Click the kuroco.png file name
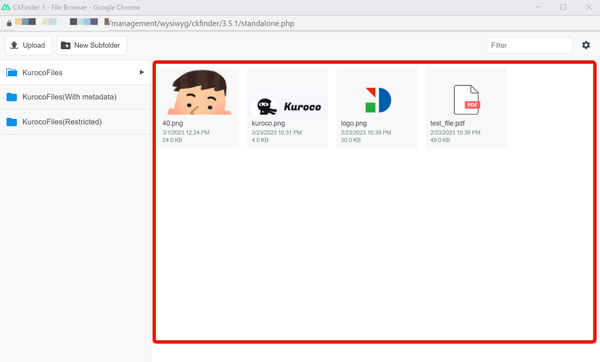The image size is (600, 362). pyautogui.click(x=268, y=123)
